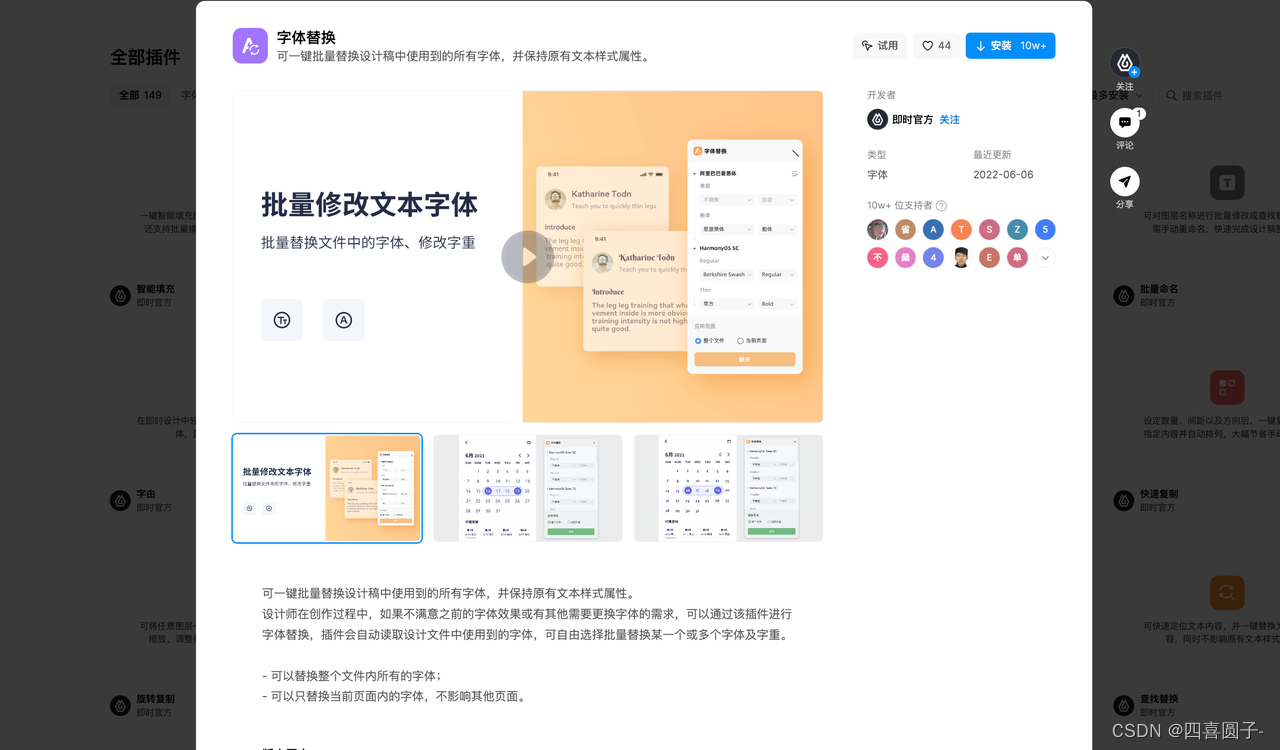Click the large T card icon above 批量命名
This screenshot has height=750, width=1280.
1227,183
